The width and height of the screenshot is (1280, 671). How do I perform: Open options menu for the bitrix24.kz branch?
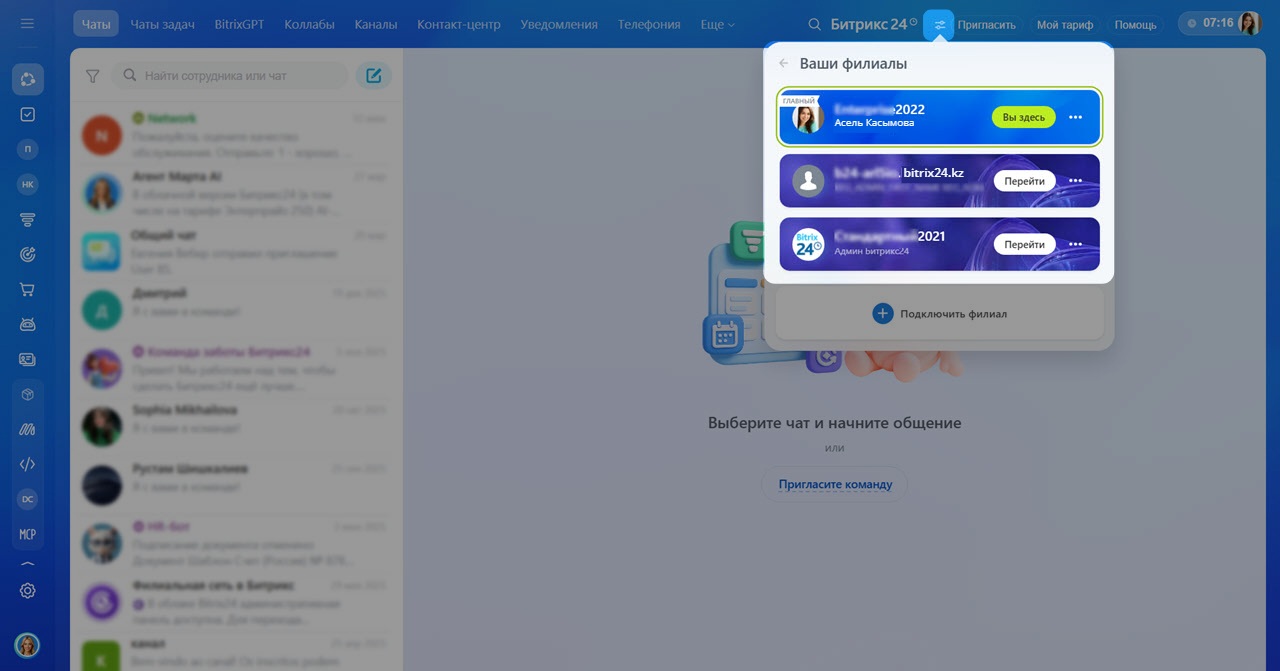1075,181
